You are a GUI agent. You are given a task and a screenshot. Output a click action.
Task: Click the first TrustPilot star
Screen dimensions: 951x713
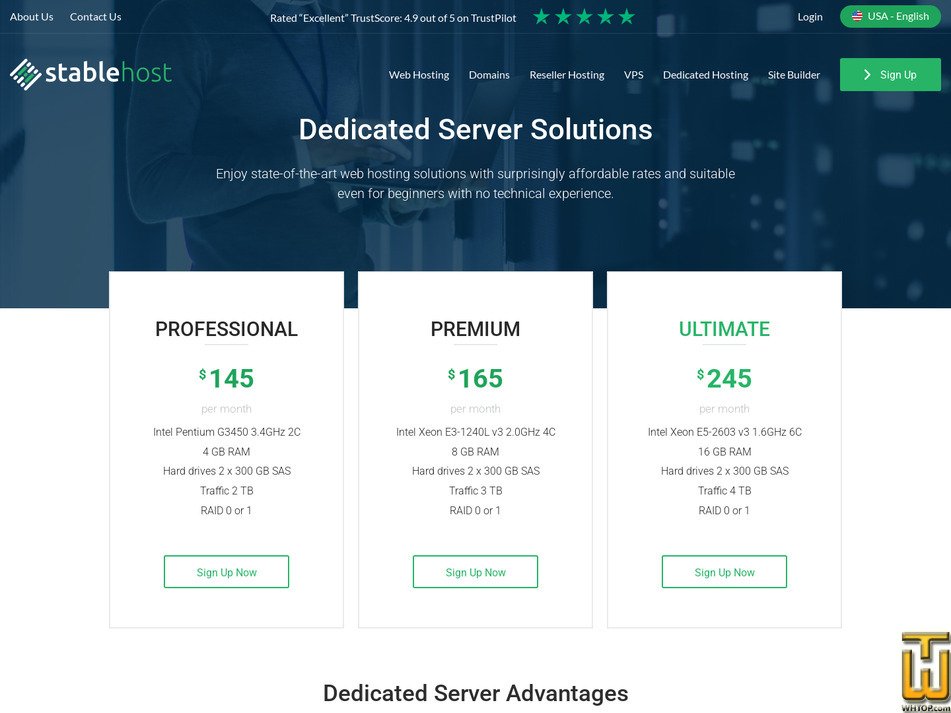click(x=542, y=17)
